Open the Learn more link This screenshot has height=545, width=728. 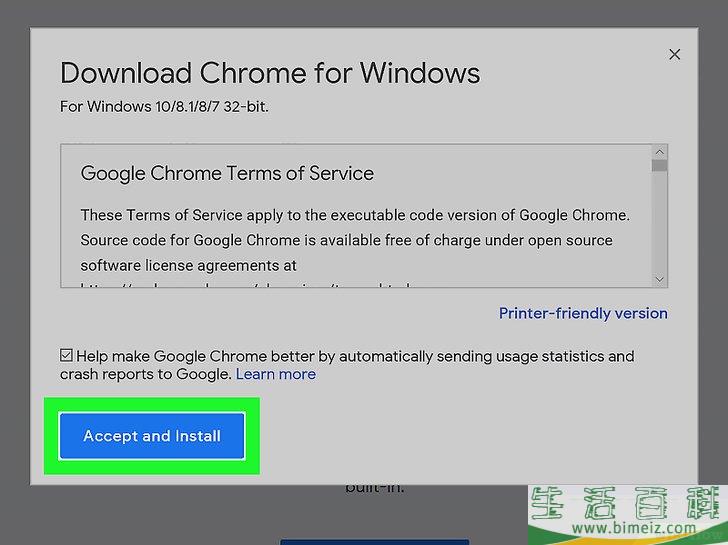pyautogui.click(x=276, y=374)
